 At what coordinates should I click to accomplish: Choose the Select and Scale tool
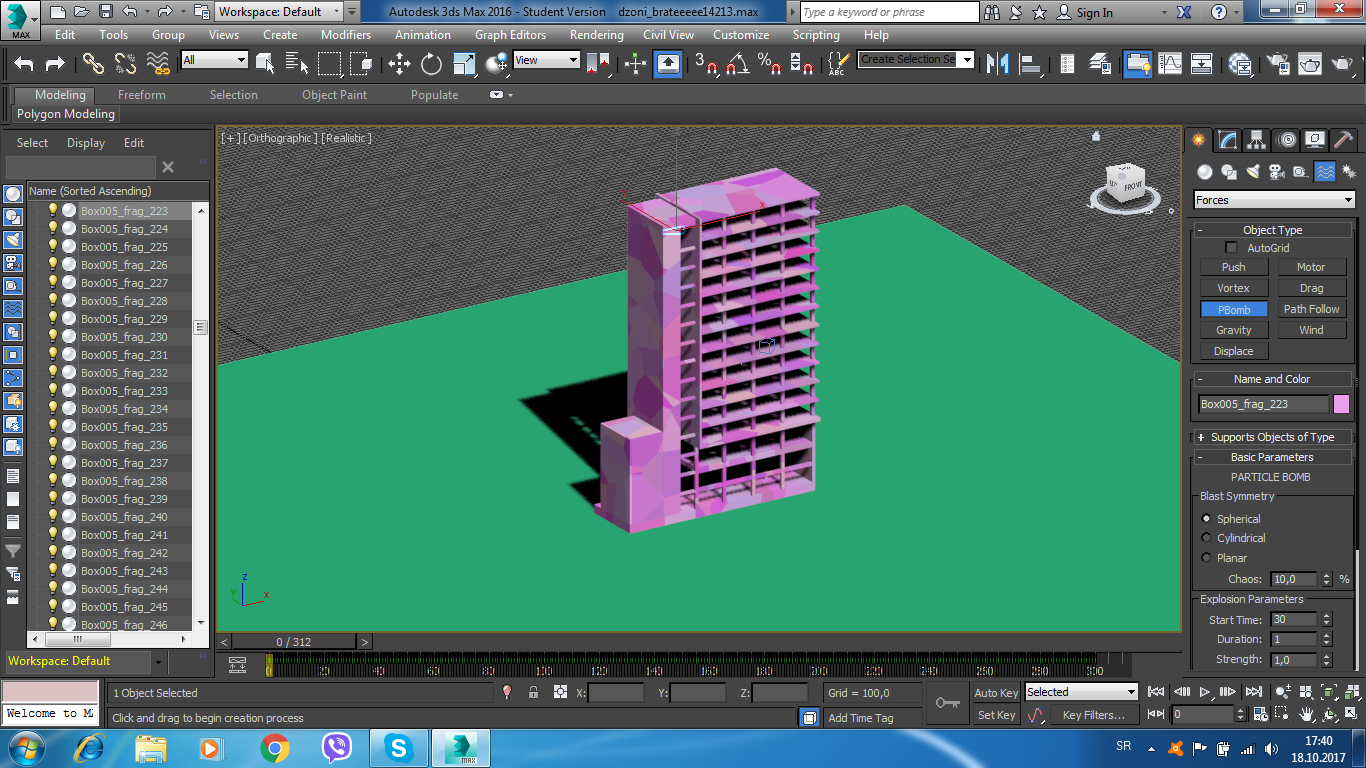coord(464,64)
